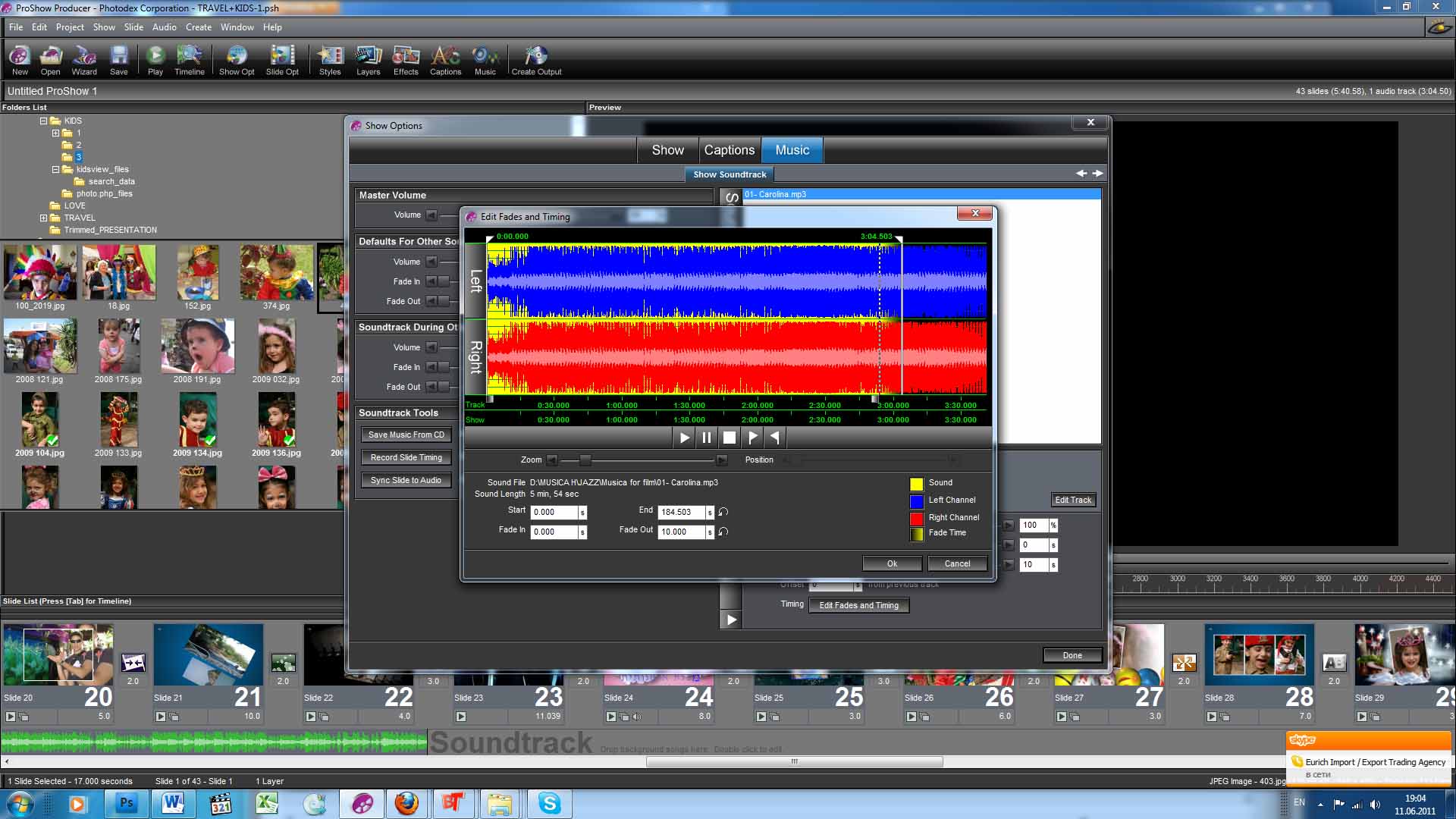Click the AB transition icon after Slide 28
Screen dimensions: 1456x819
[x=1334, y=662]
